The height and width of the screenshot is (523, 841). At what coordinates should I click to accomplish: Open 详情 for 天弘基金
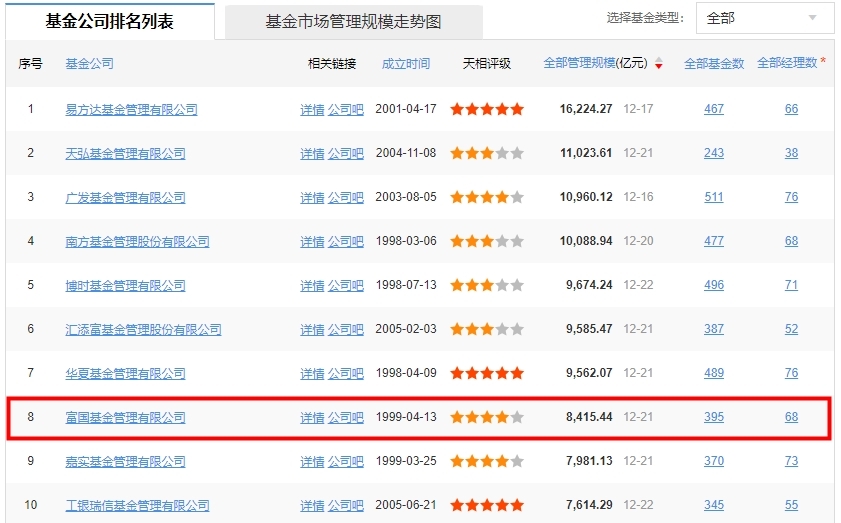[312, 153]
